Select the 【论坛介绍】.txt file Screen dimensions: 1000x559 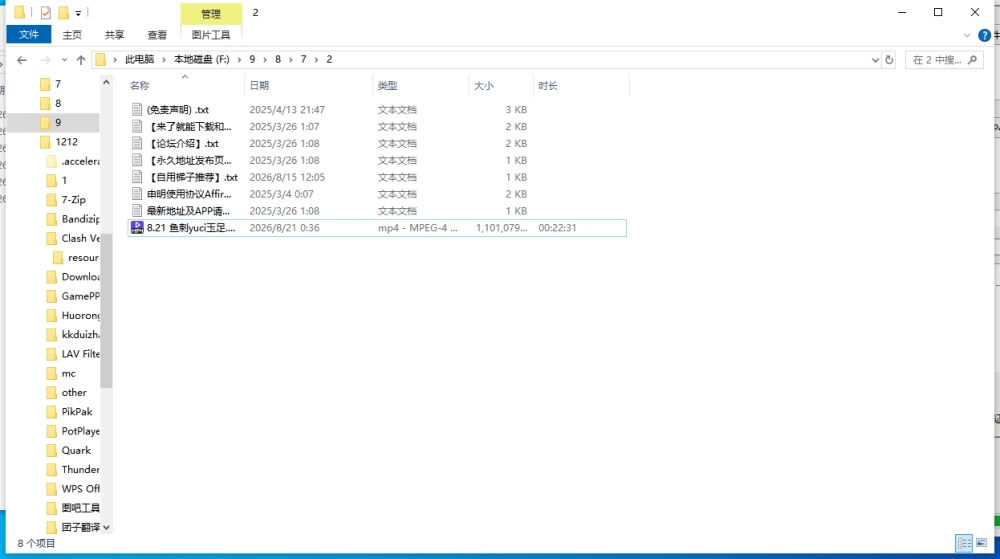(377, 143)
